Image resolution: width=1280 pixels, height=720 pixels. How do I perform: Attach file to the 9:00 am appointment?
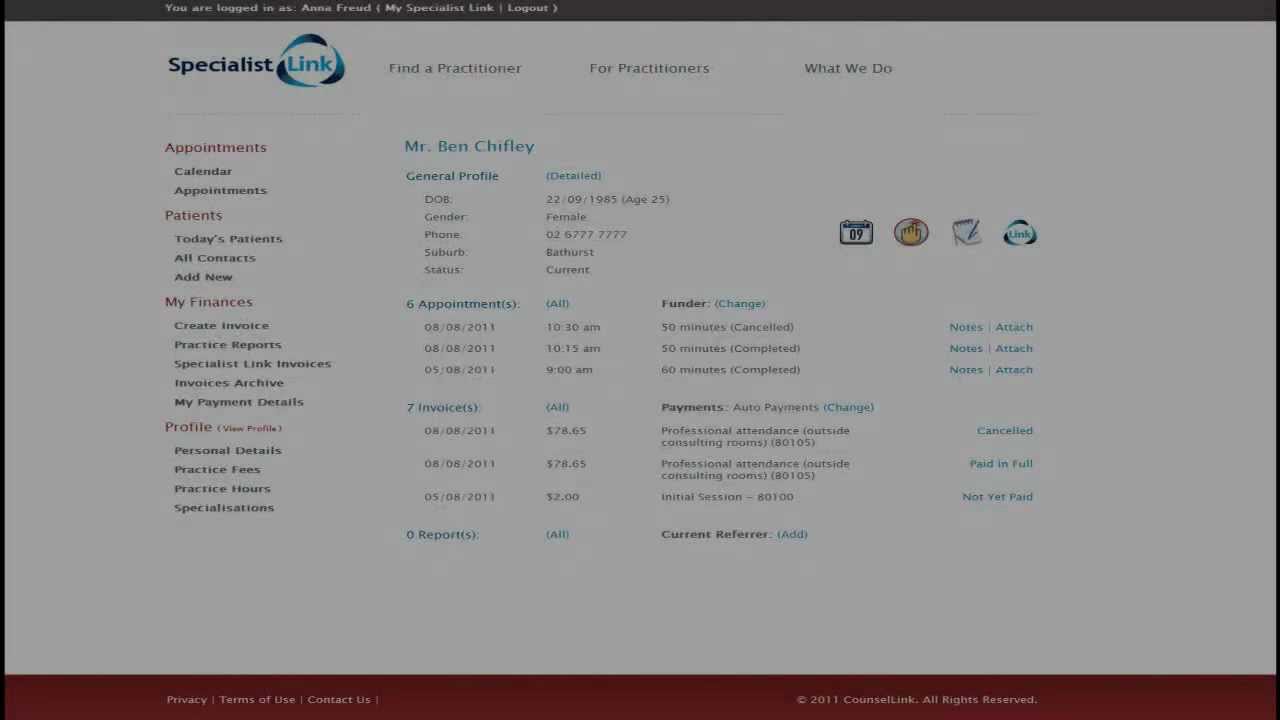(1014, 370)
